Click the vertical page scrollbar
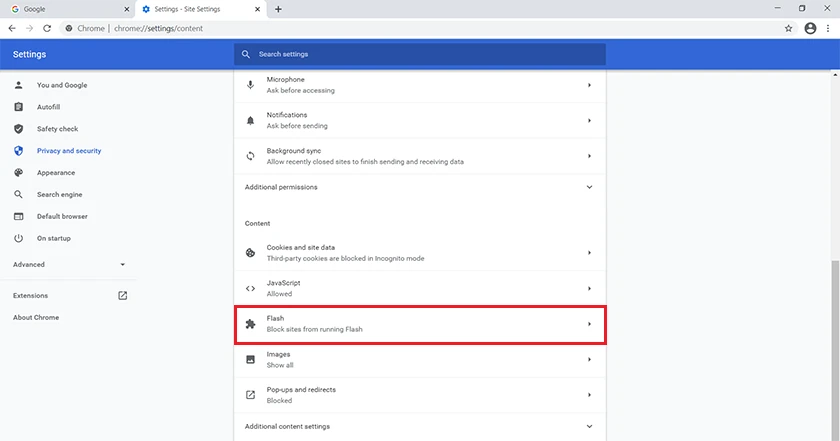 (x=835, y=348)
